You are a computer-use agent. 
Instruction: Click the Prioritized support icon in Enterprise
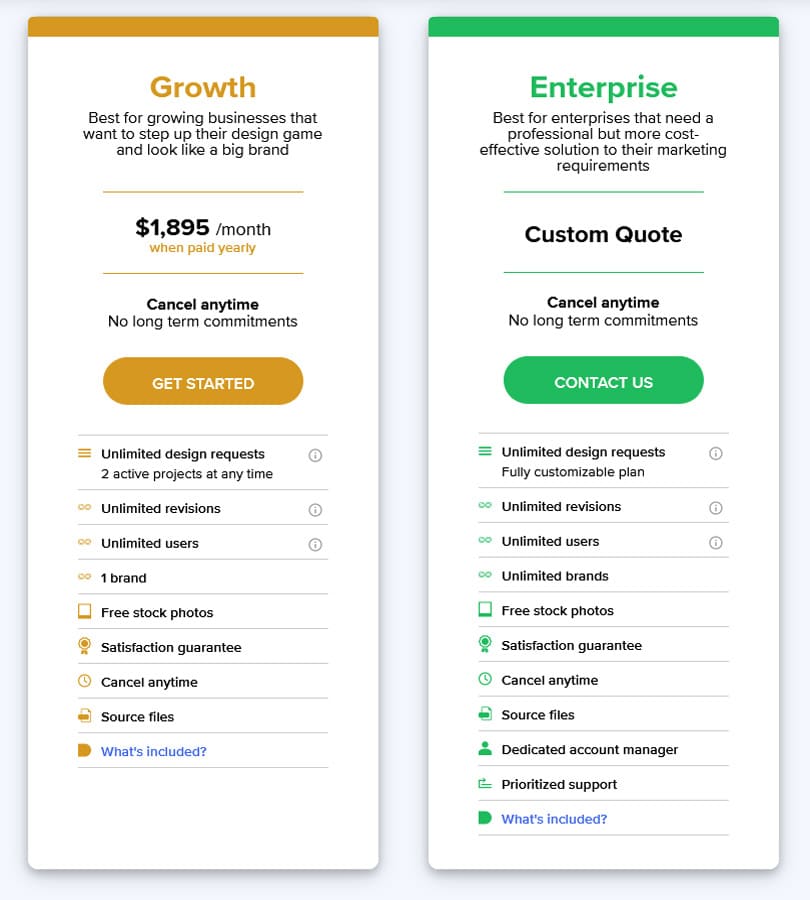point(485,783)
